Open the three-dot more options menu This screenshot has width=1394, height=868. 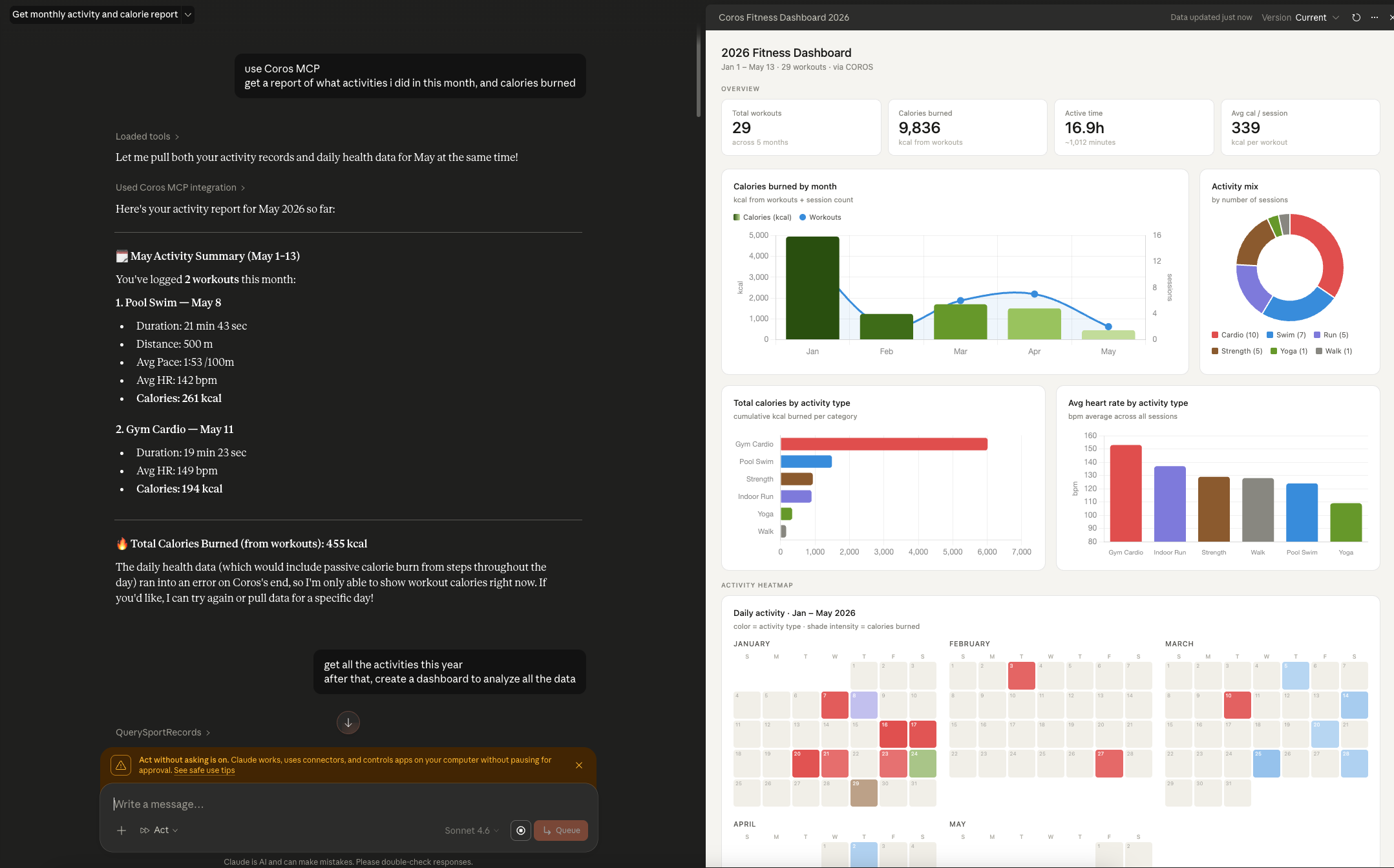(1375, 17)
